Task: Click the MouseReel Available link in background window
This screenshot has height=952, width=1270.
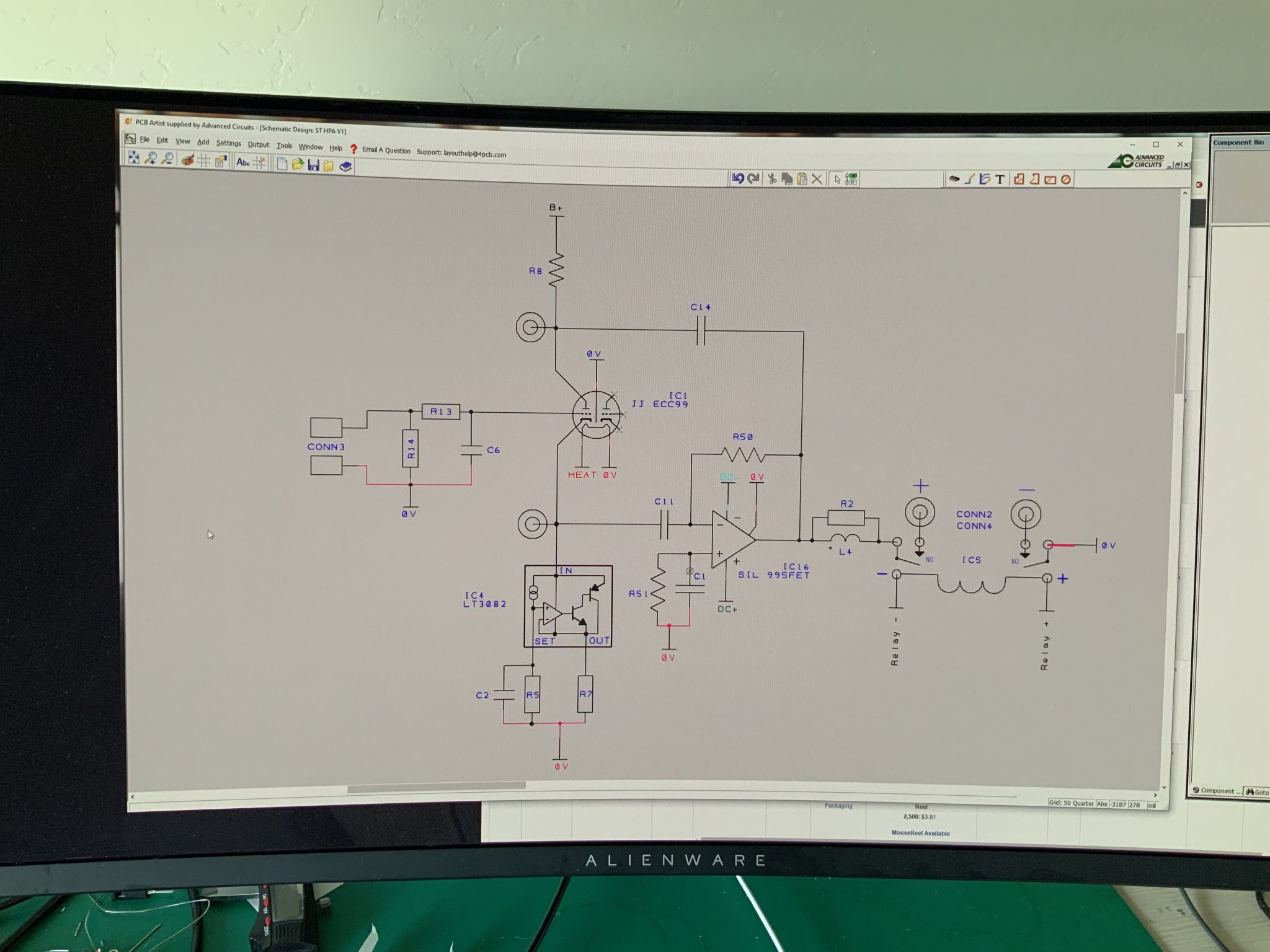Action: (920, 833)
